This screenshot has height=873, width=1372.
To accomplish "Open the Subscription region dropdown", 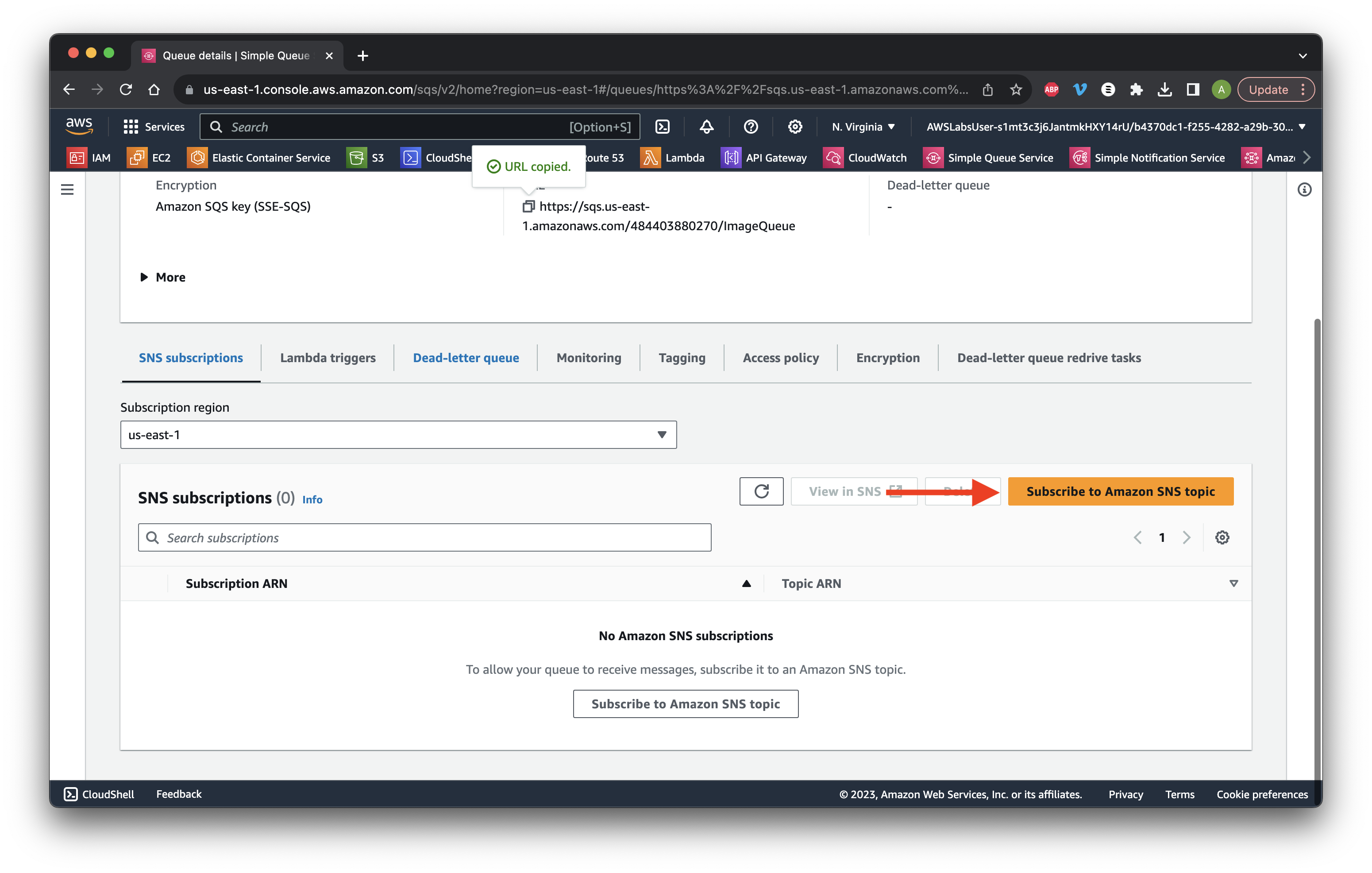I will click(x=398, y=435).
